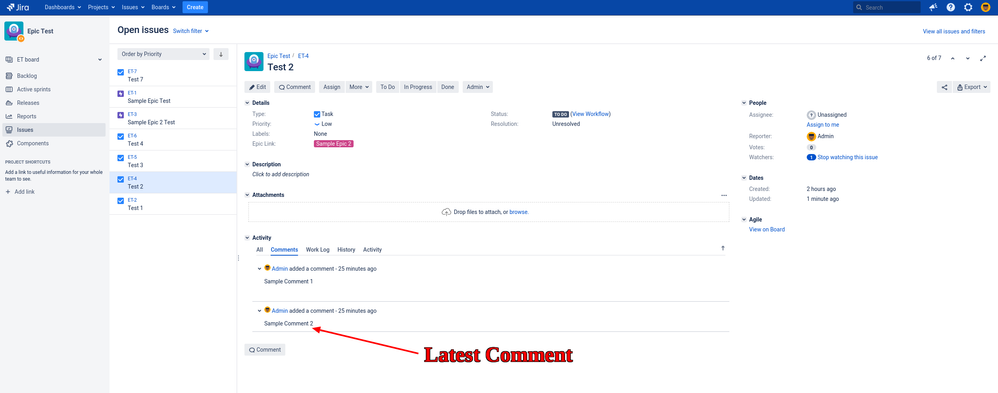The width and height of the screenshot is (998, 393).
Task: Go to previous issue with up arrow
Action: [953, 58]
